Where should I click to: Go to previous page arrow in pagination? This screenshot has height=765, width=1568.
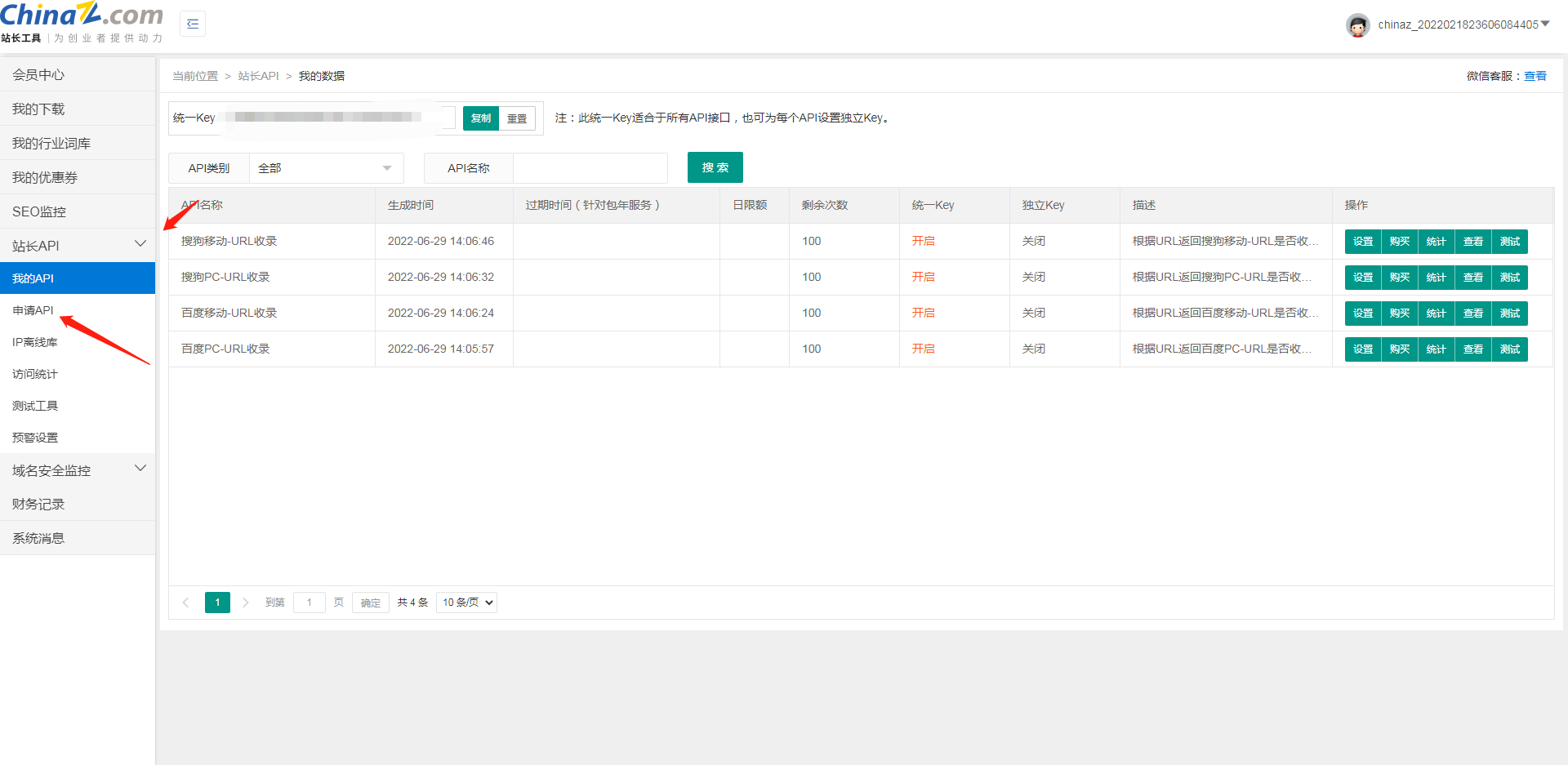186,603
